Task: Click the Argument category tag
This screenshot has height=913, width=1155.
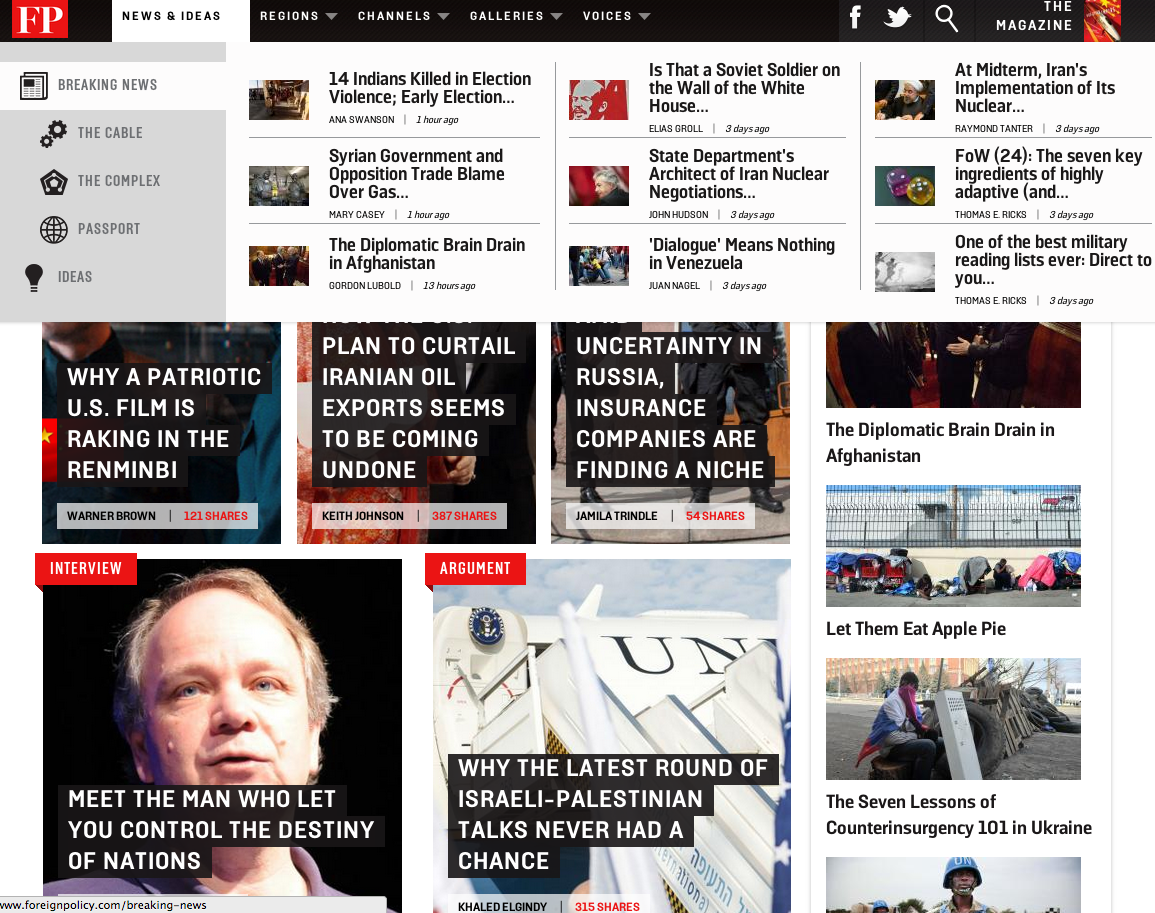Action: pyautogui.click(x=475, y=568)
